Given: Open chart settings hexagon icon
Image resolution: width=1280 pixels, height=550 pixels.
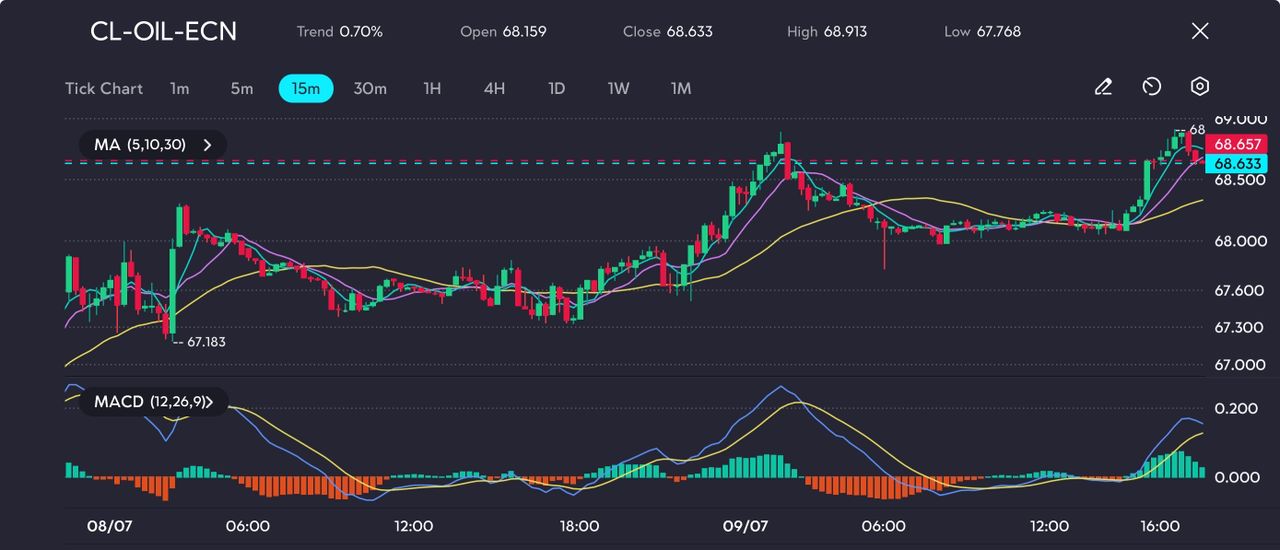Looking at the screenshot, I should (x=1200, y=87).
